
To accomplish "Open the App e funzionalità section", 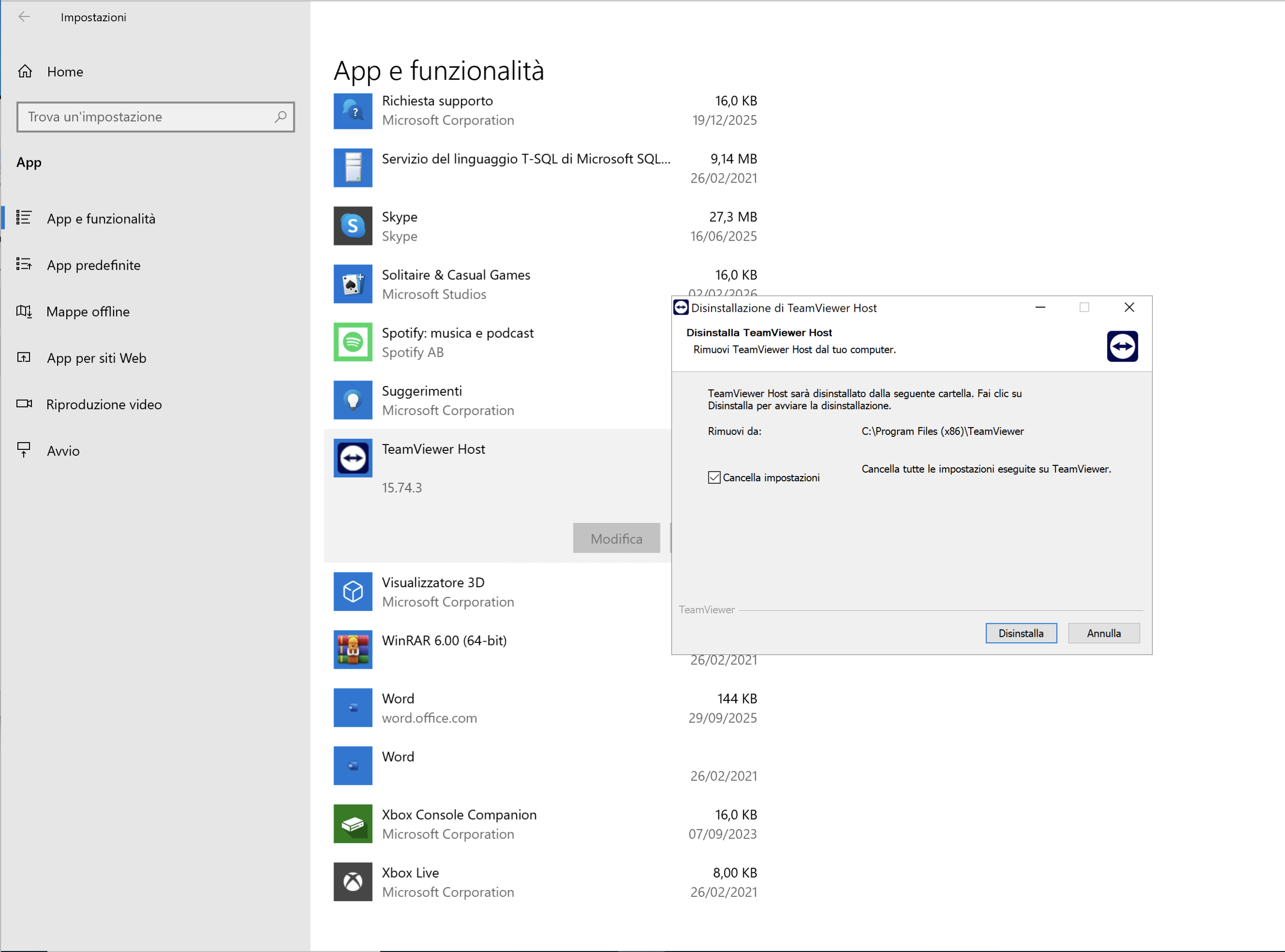I will click(102, 218).
